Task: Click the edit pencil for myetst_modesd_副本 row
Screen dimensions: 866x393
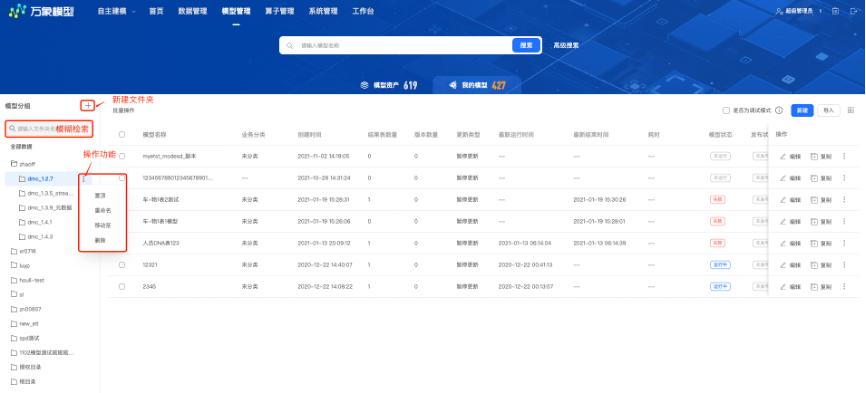Action: click(783, 156)
